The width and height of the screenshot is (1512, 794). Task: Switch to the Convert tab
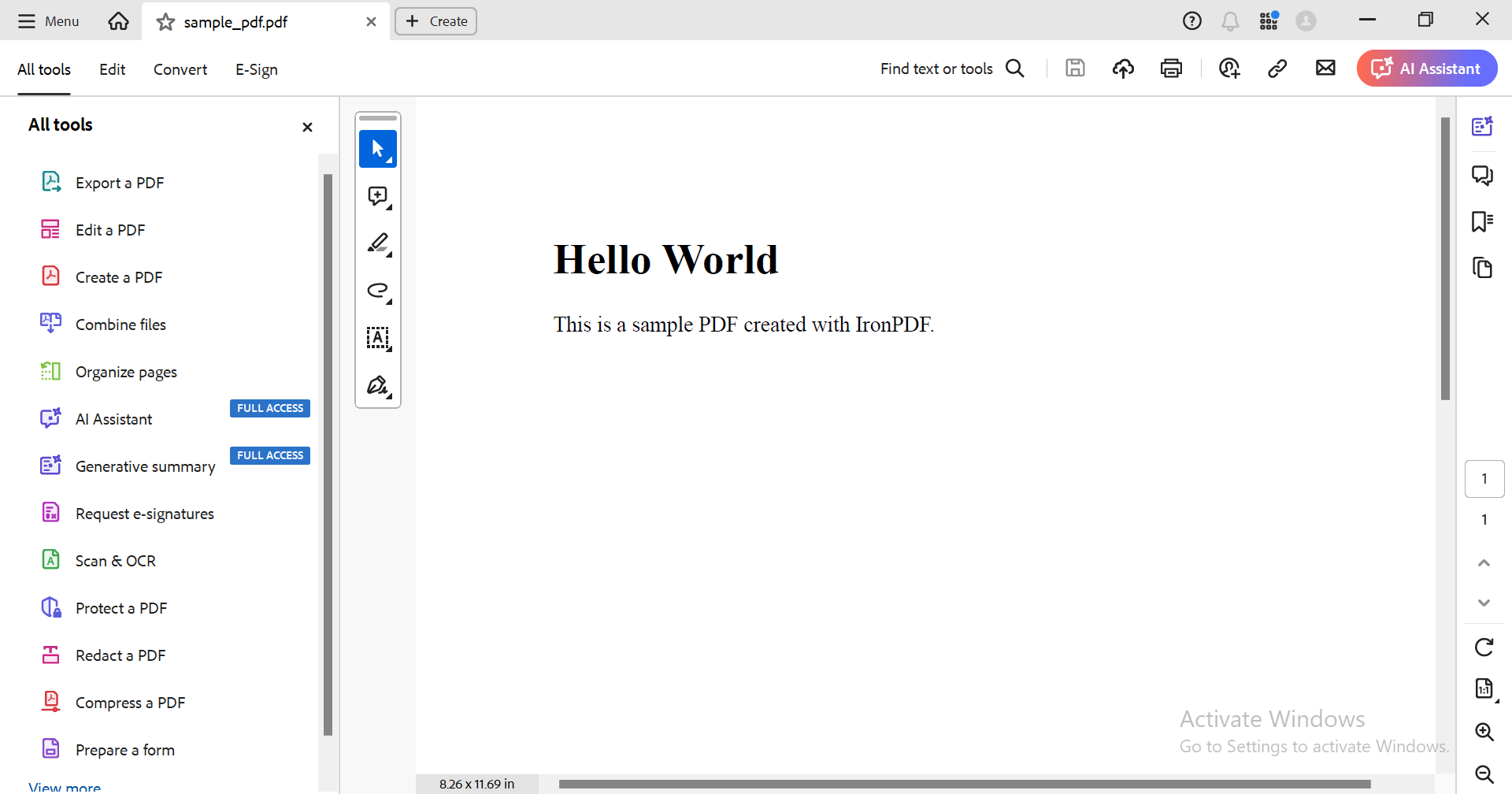pos(180,69)
